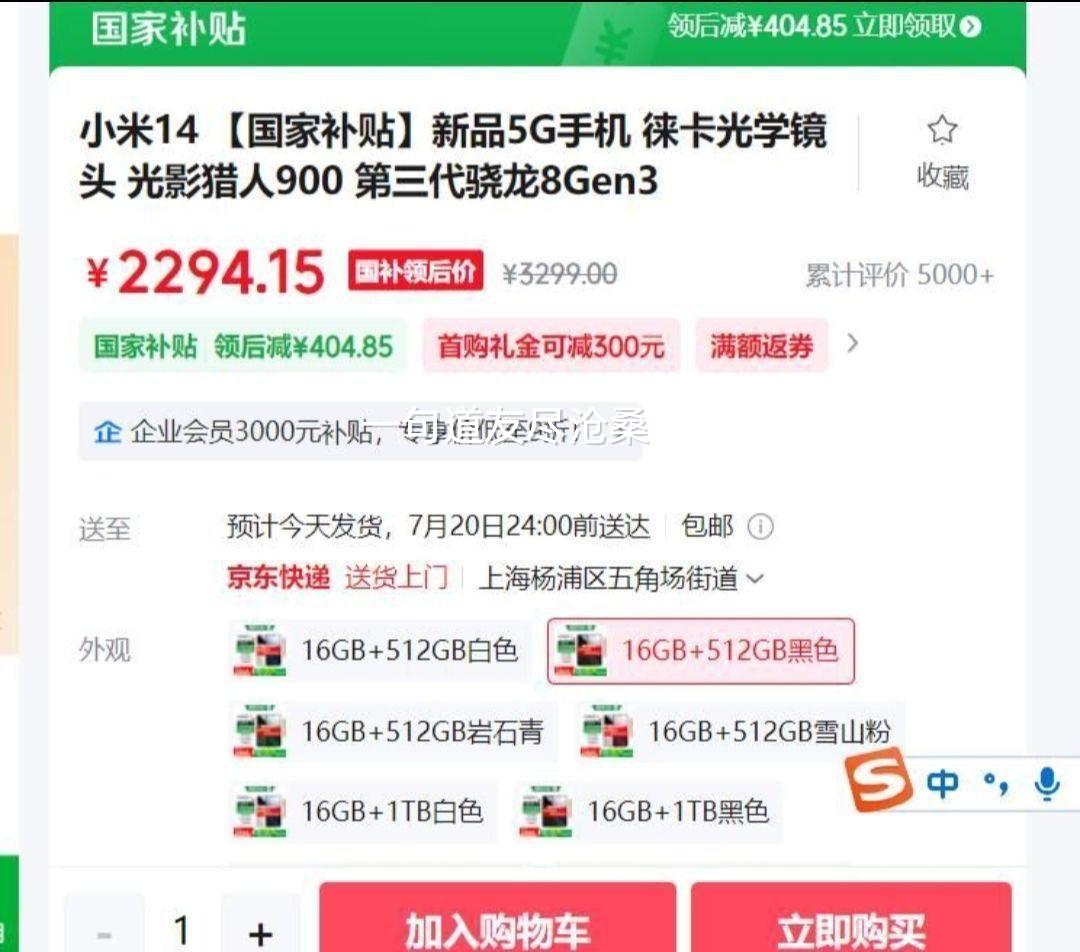The height and width of the screenshot is (952, 1080).
Task: Select the 16GB+512GB黑色 variant
Action: (x=700, y=651)
